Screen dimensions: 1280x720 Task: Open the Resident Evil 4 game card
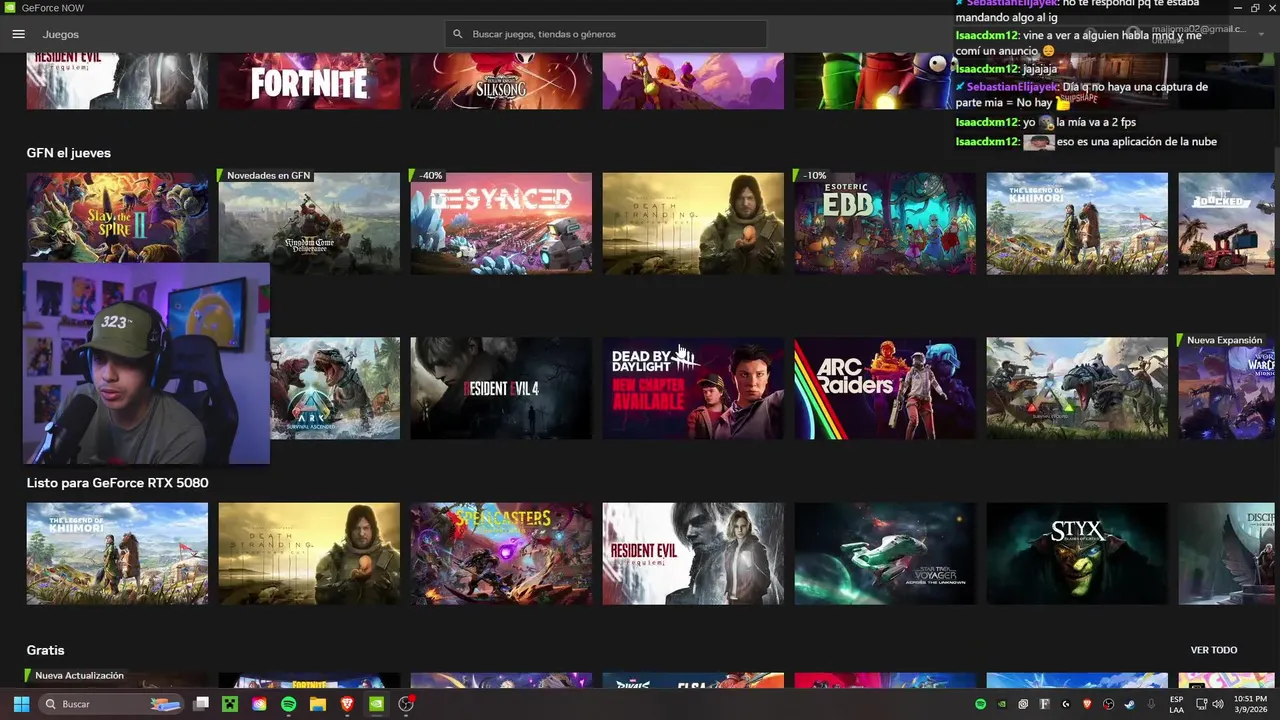pos(501,388)
